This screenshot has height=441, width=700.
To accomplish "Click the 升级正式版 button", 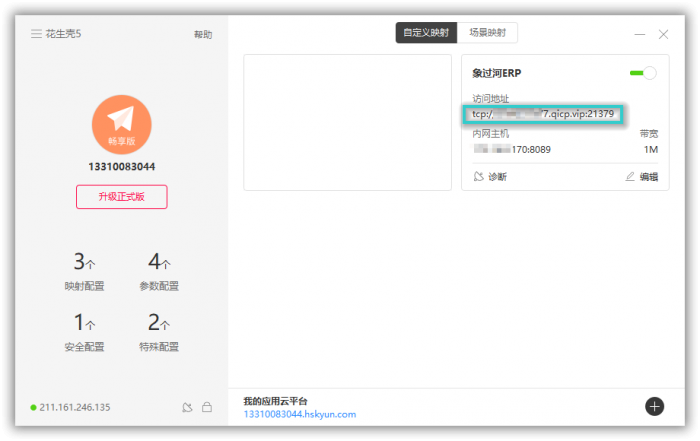I will [121, 197].
